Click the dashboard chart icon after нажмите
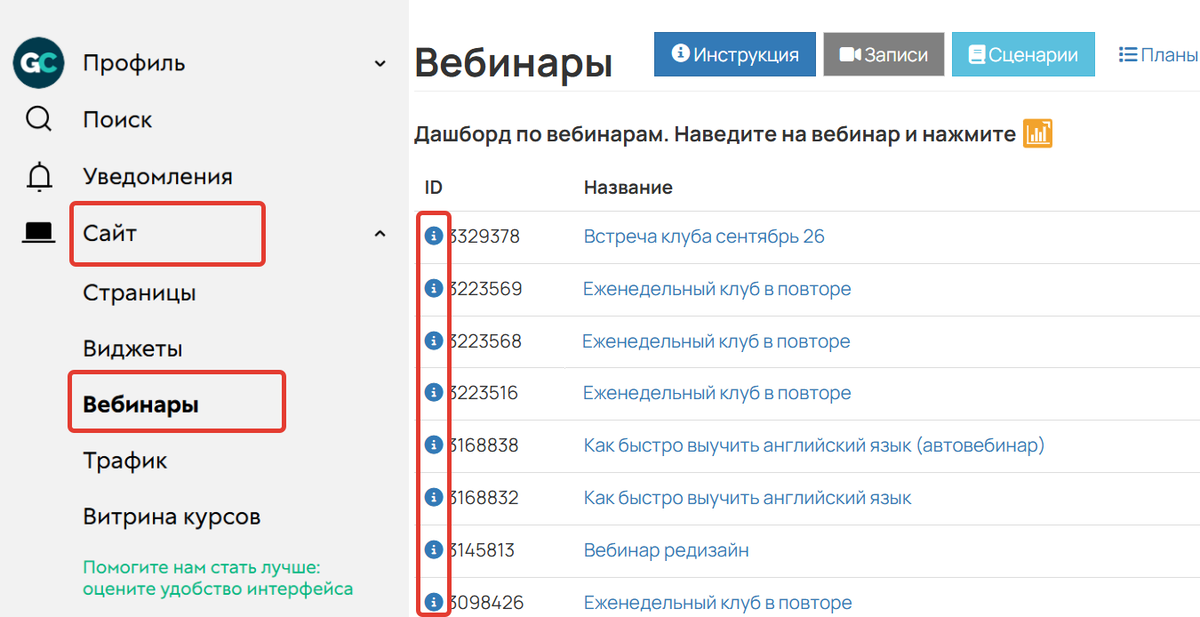Screen dimensions: 1200x617 1038,133
